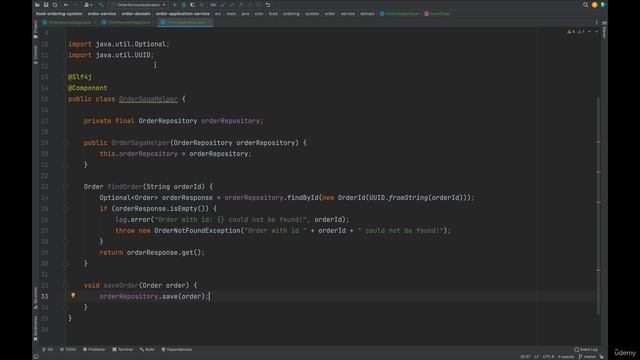This screenshot has height=360, width=640.
Task: Open the Event Log
Action: (586, 349)
